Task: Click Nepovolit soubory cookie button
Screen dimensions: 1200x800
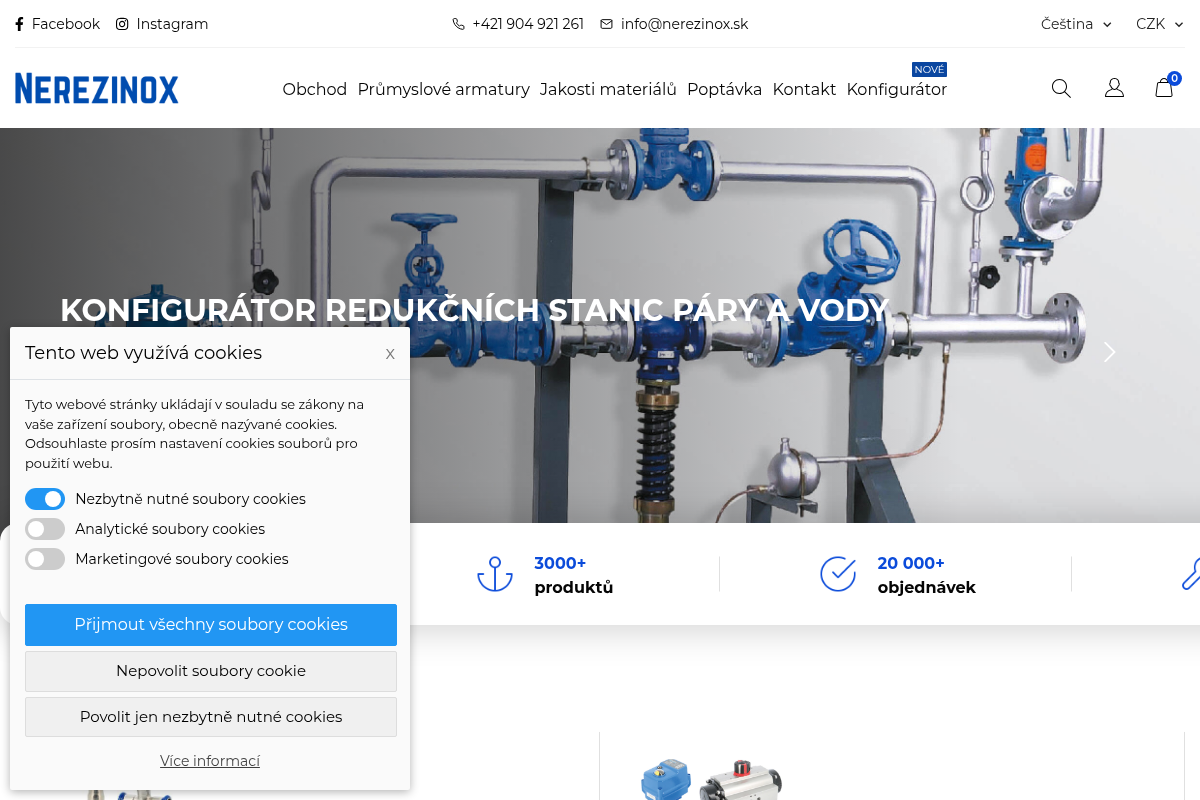Action: click(211, 671)
